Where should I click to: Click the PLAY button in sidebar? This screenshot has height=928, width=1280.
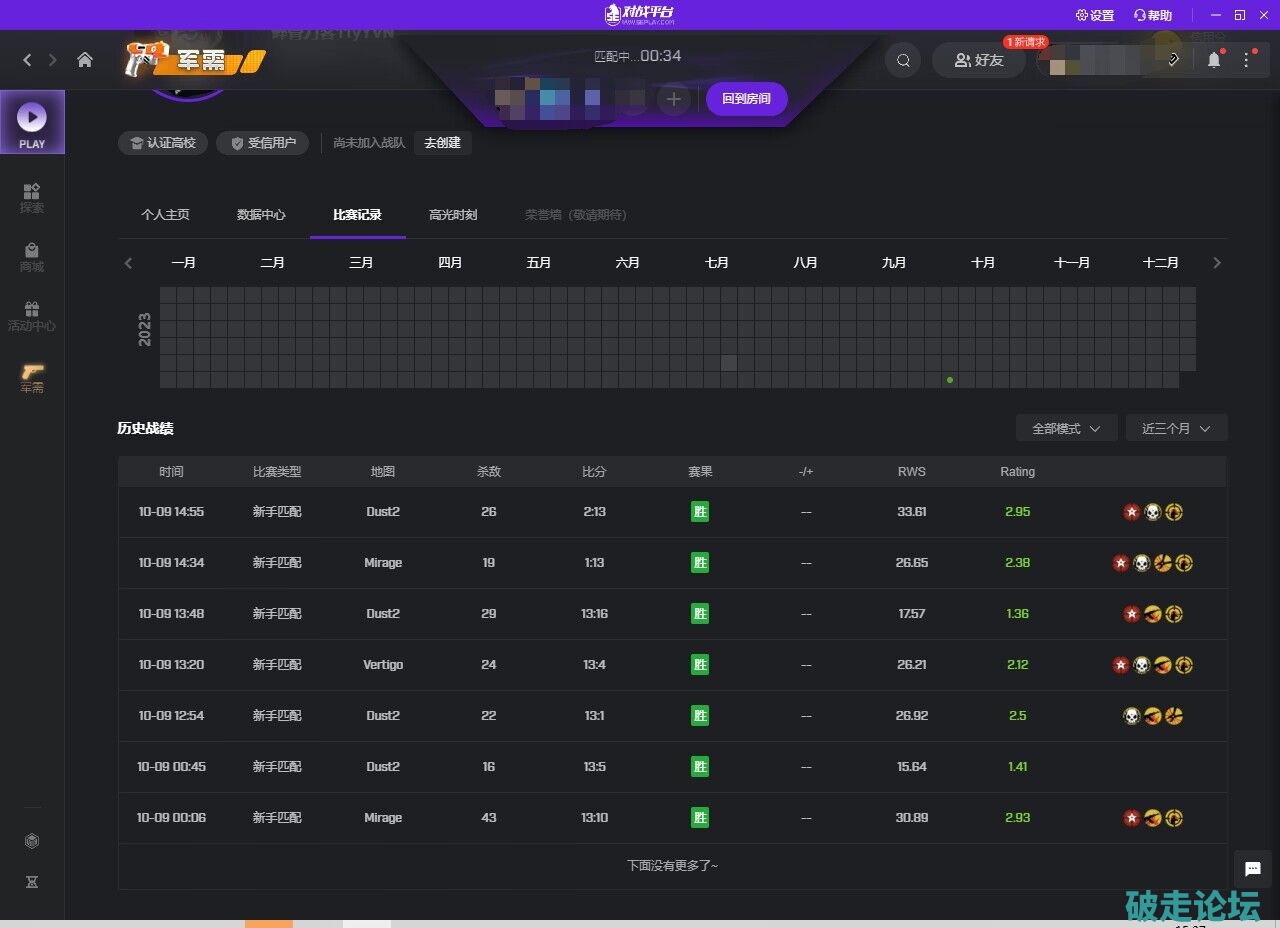coord(32,122)
